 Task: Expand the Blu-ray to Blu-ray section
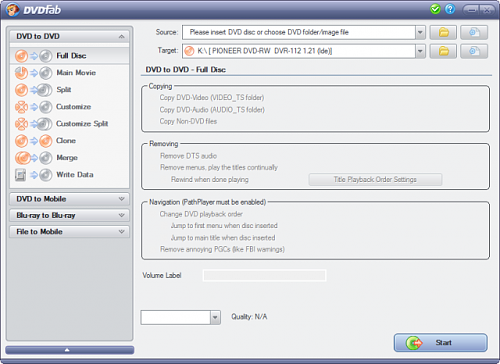tap(69, 215)
